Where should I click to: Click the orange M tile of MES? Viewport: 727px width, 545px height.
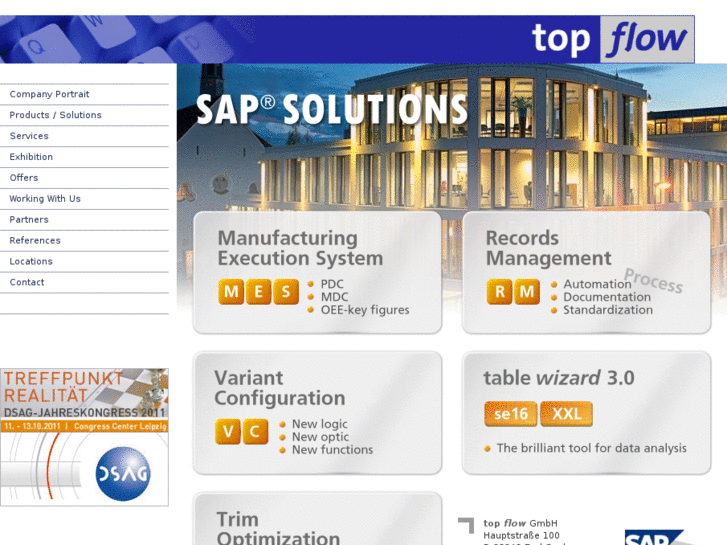[x=231, y=292]
